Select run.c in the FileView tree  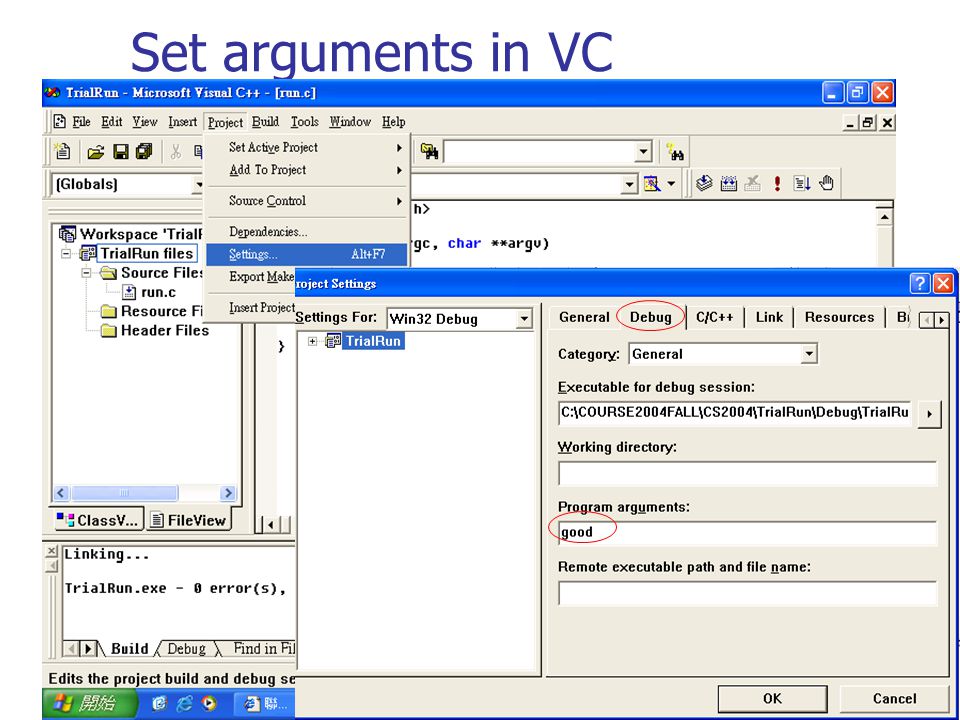click(158, 292)
